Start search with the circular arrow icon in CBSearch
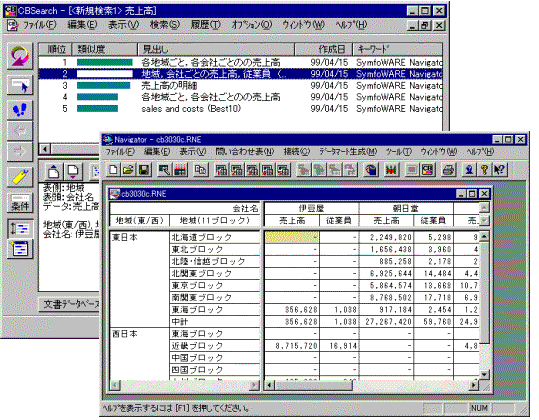This screenshot has width=539, height=420. [20, 56]
